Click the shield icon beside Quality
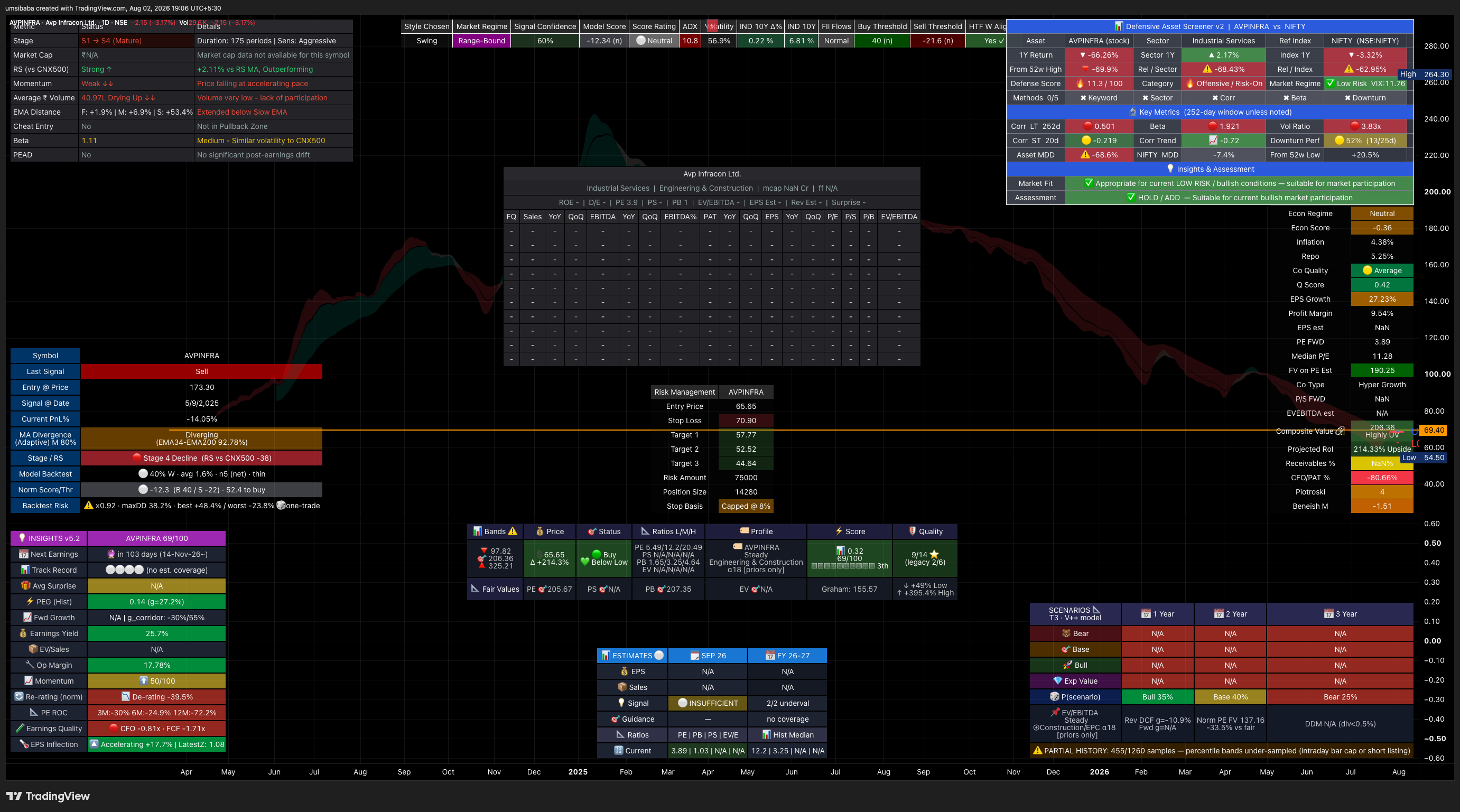 pyautogui.click(x=913, y=531)
